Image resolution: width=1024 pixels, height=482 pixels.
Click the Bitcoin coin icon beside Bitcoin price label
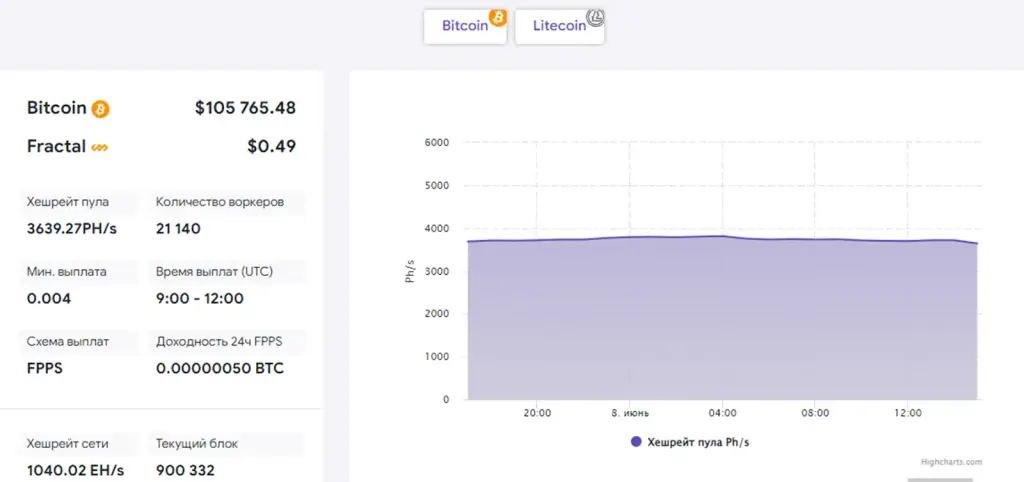[101, 109]
